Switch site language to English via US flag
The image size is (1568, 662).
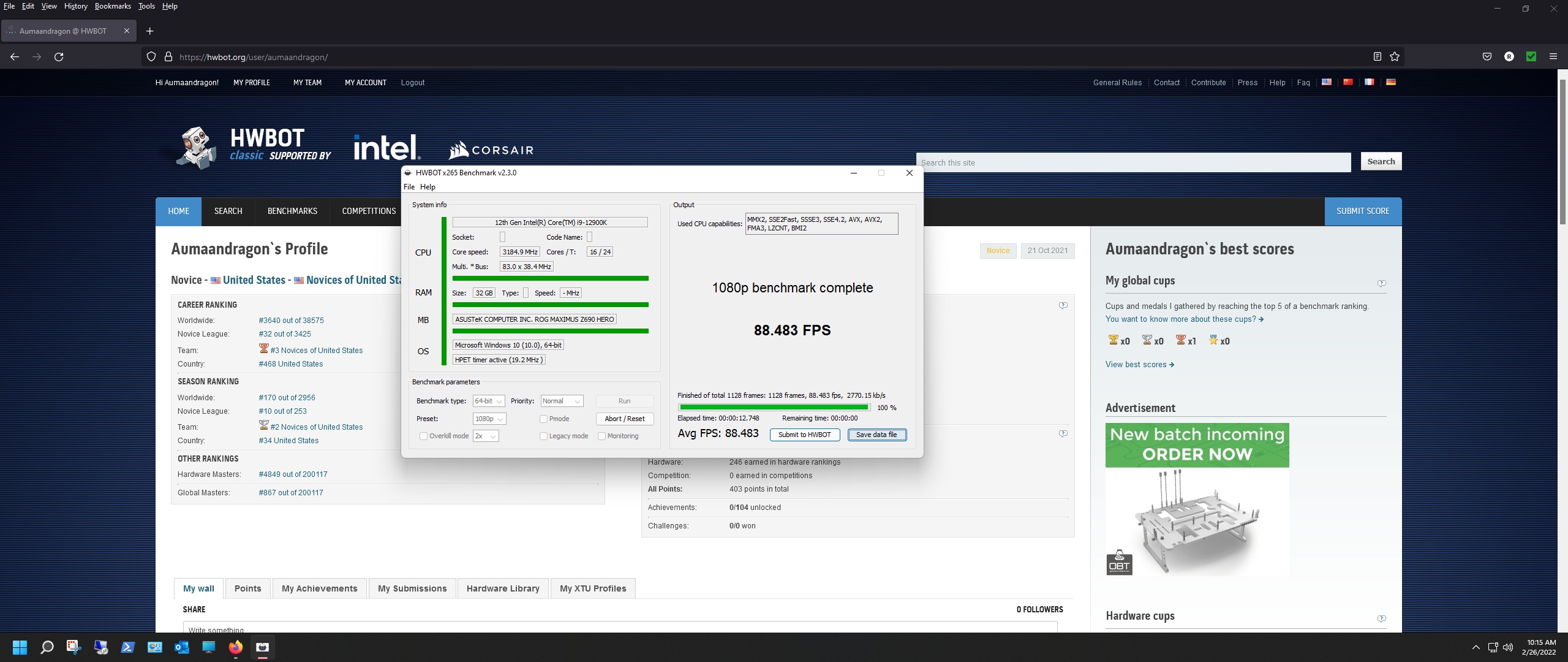coord(1326,82)
